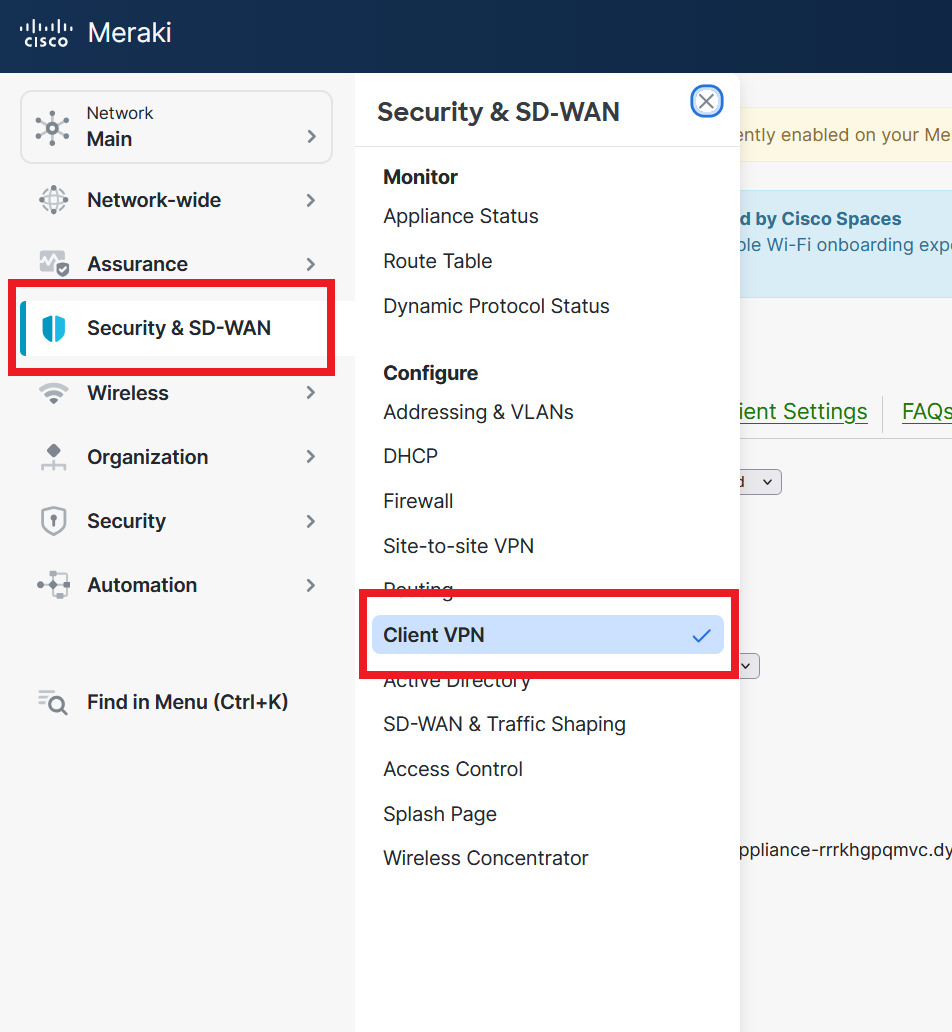Click the Cisco Spaces banner heading
Image resolution: width=952 pixels, height=1032 pixels.
tap(820, 219)
